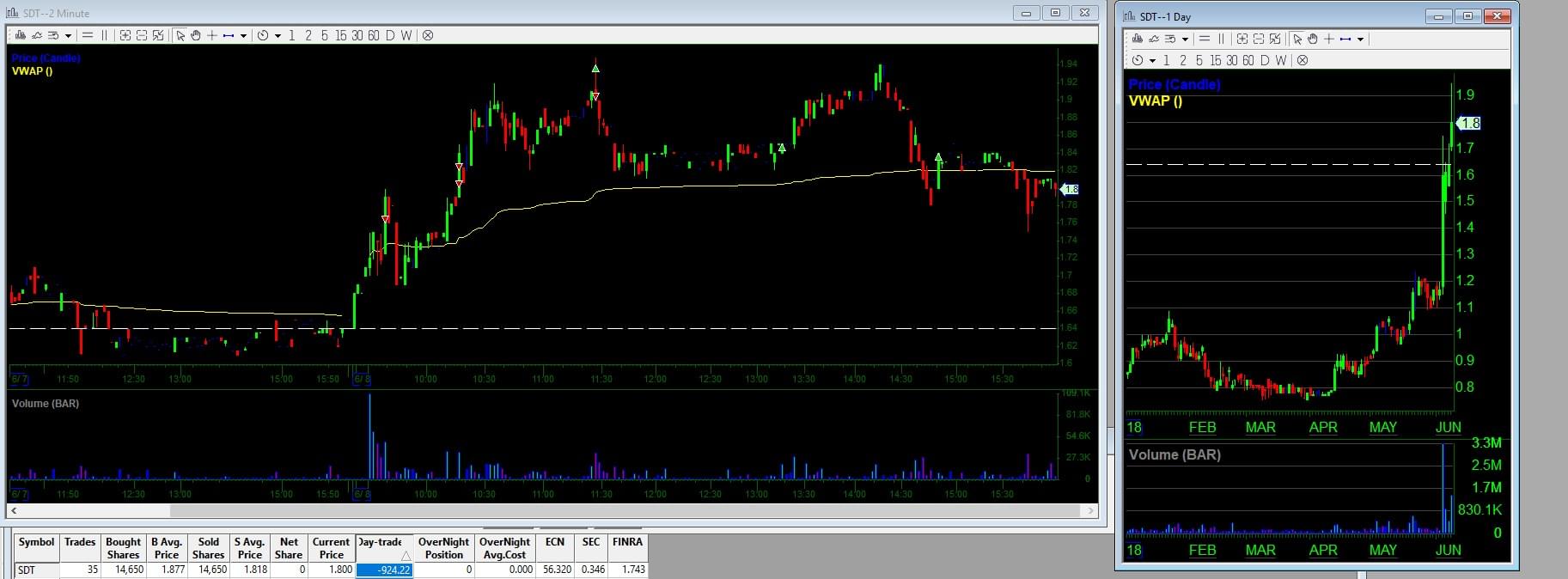Add vertical line tool in 1 Day chart
This screenshot has width=1568, height=579.
pyautogui.click(x=1222, y=39)
